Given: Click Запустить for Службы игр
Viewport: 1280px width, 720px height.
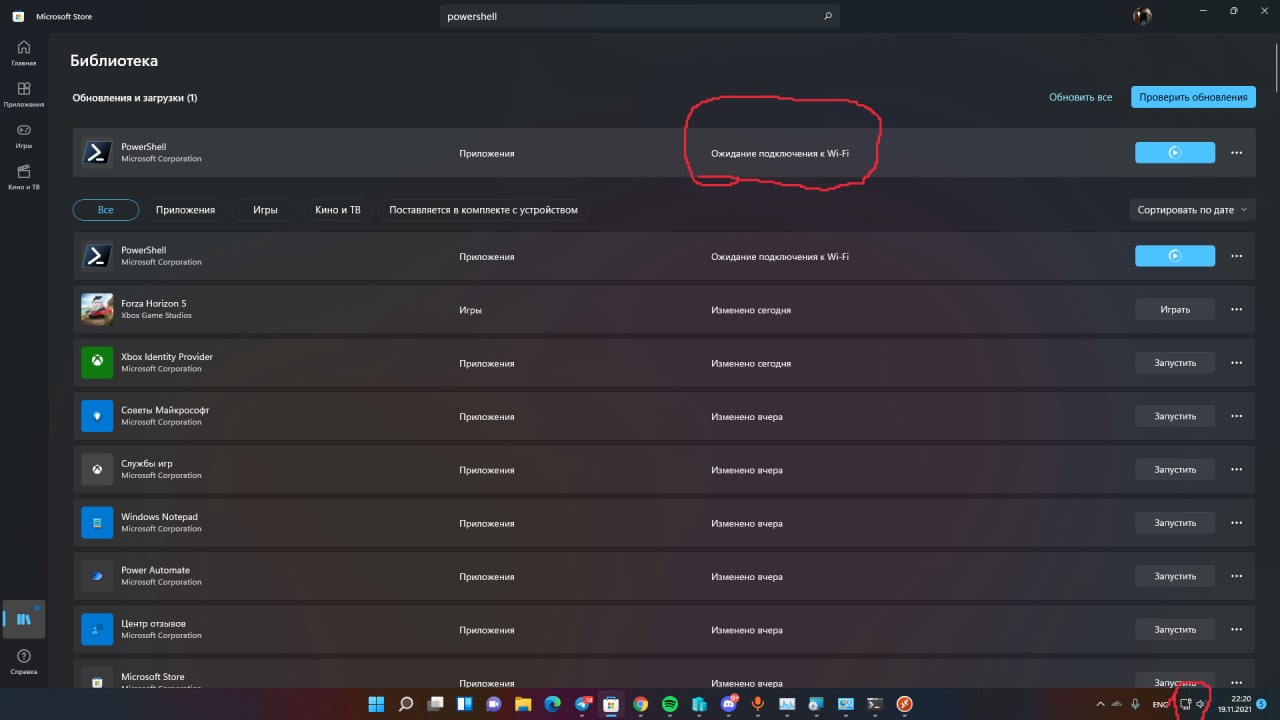Looking at the screenshot, I should 1175,469.
